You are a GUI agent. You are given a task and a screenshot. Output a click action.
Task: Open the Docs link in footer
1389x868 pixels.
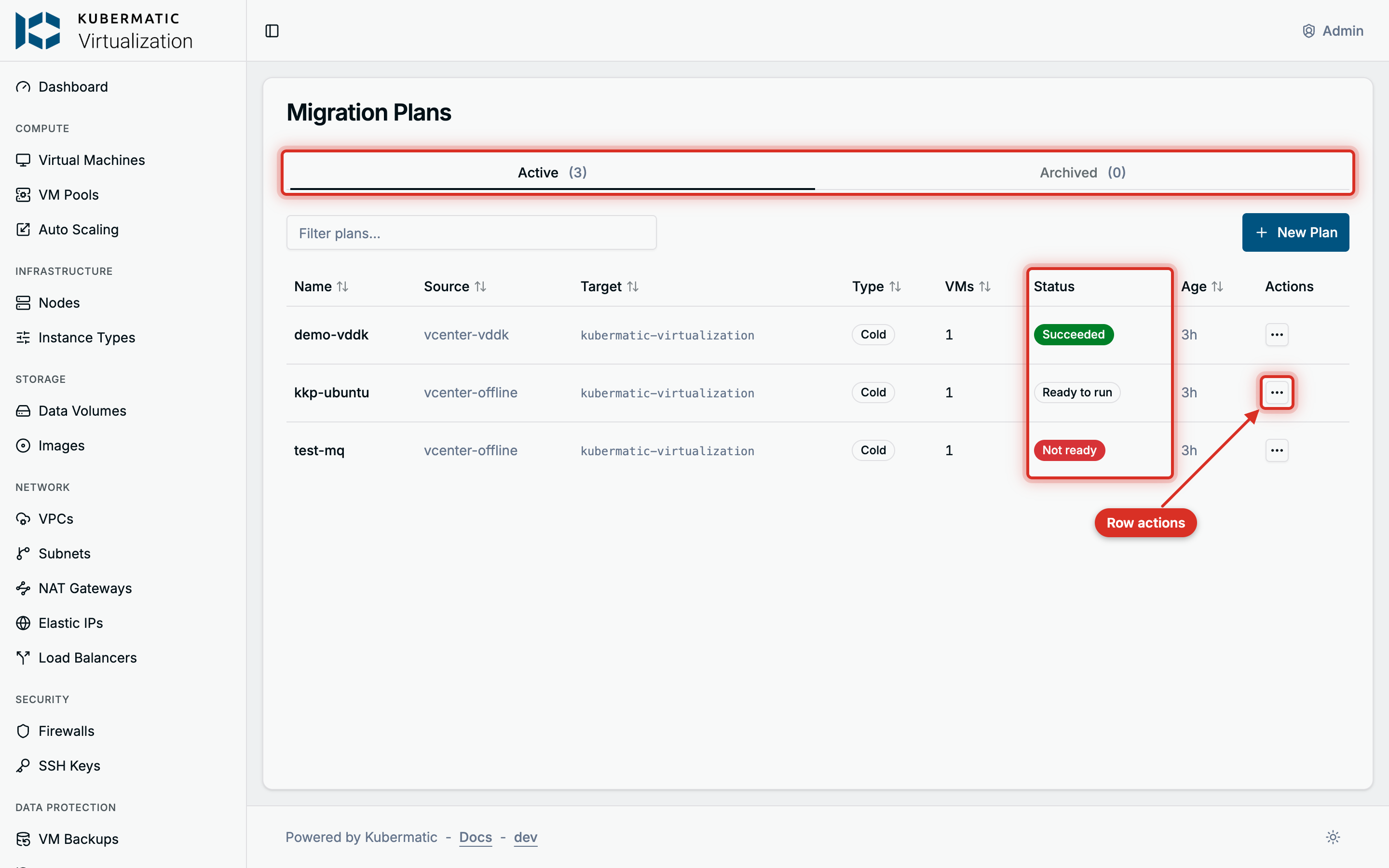click(x=475, y=837)
